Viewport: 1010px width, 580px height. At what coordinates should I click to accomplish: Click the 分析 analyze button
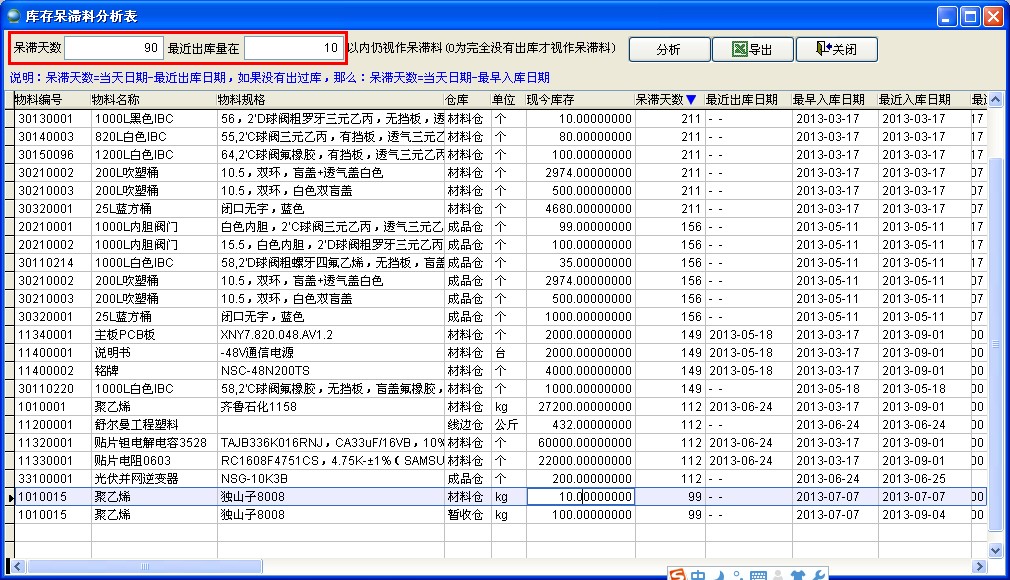tap(669, 49)
